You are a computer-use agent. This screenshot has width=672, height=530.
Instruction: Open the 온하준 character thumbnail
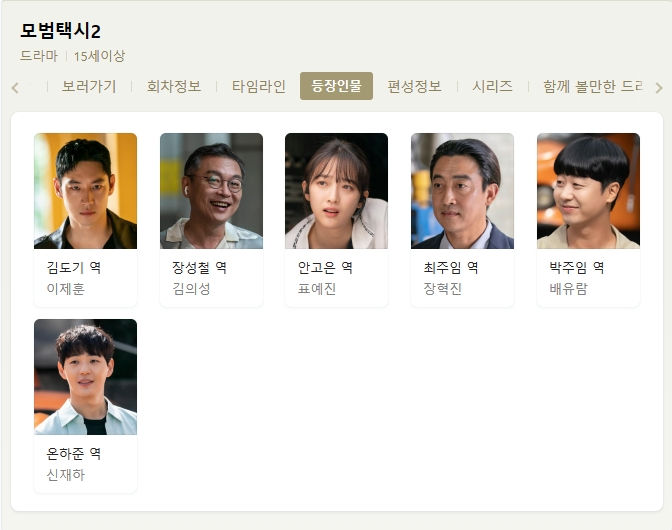[x=86, y=377]
